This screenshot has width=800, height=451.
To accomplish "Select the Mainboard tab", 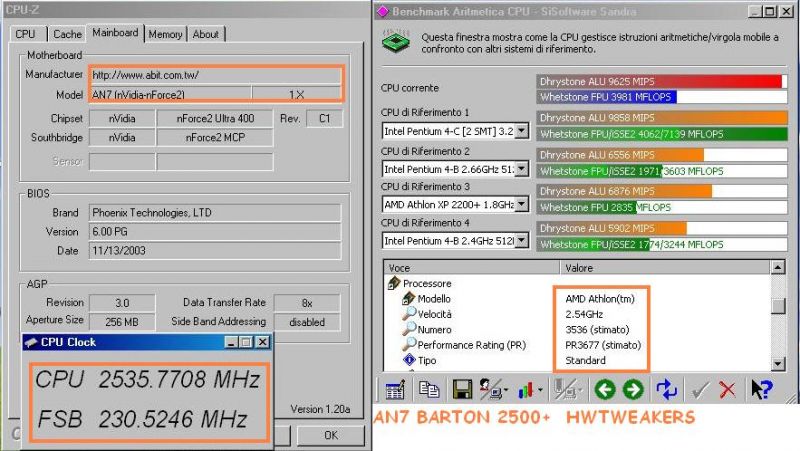I will (115, 33).
